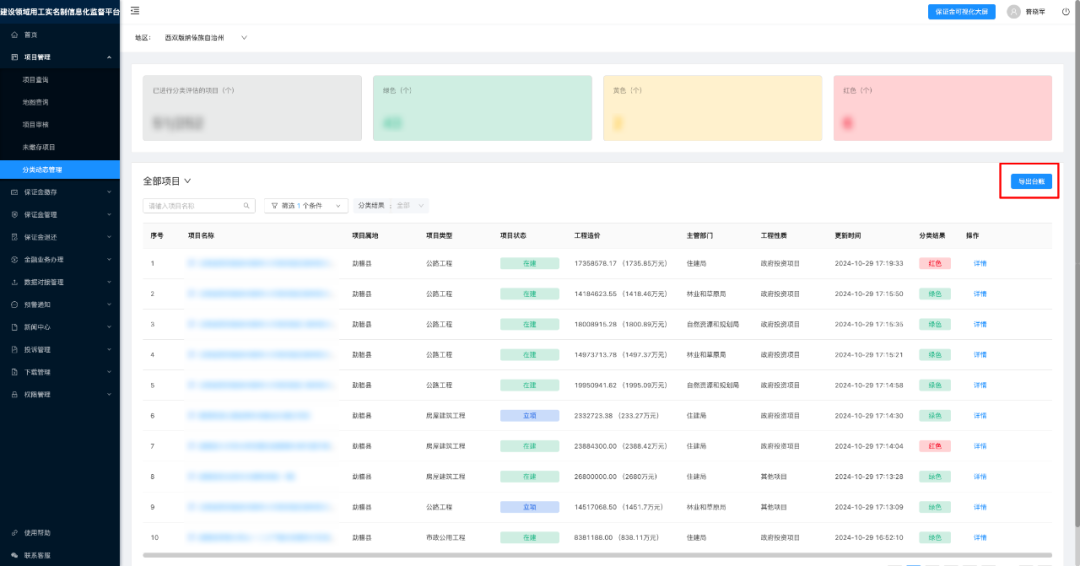Screen dimensions: 1080x566
Task: Click the 工程造价 column header
Action: pyautogui.click(x=587, y=235)
